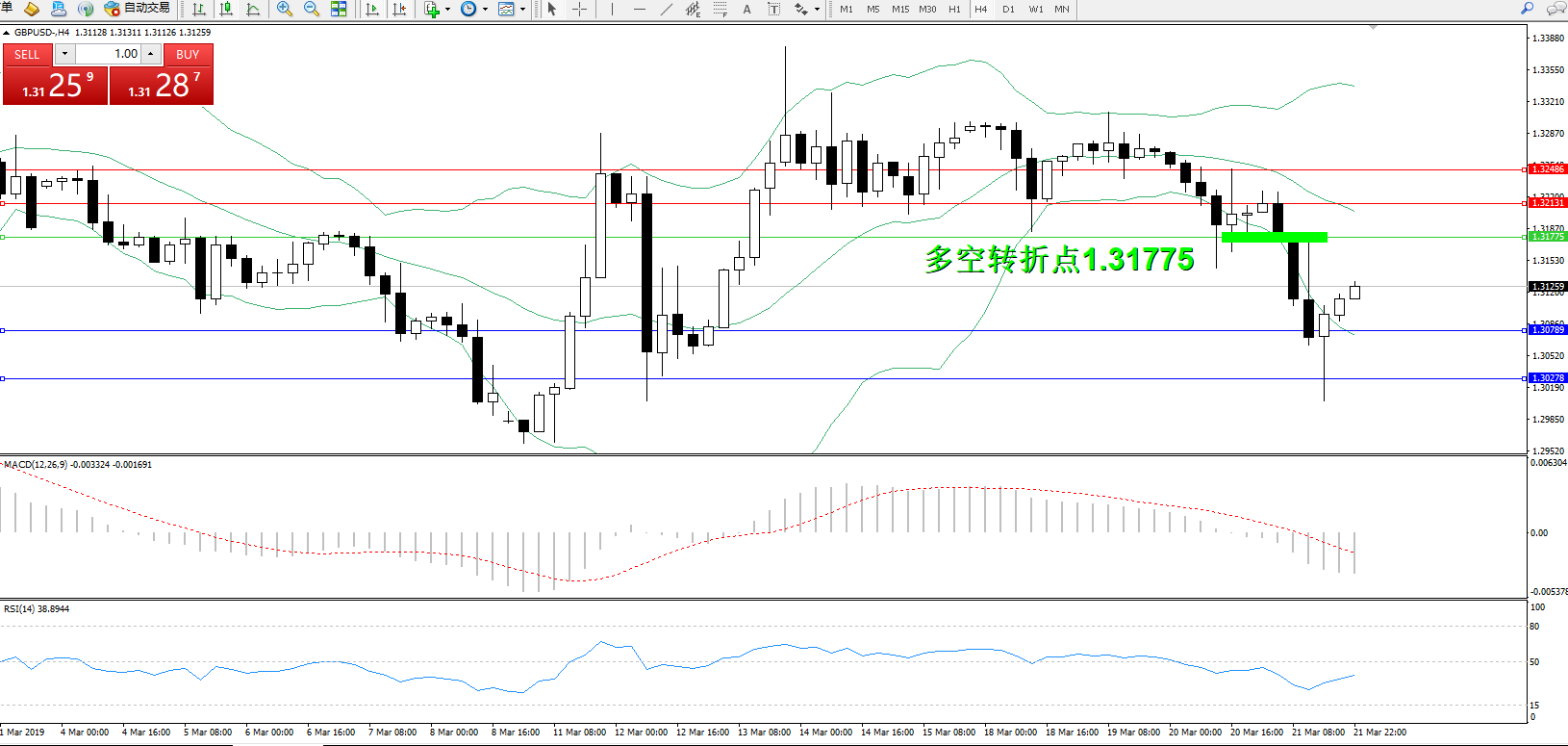Switch to the M15 timeframe

[x=900, y=9]
